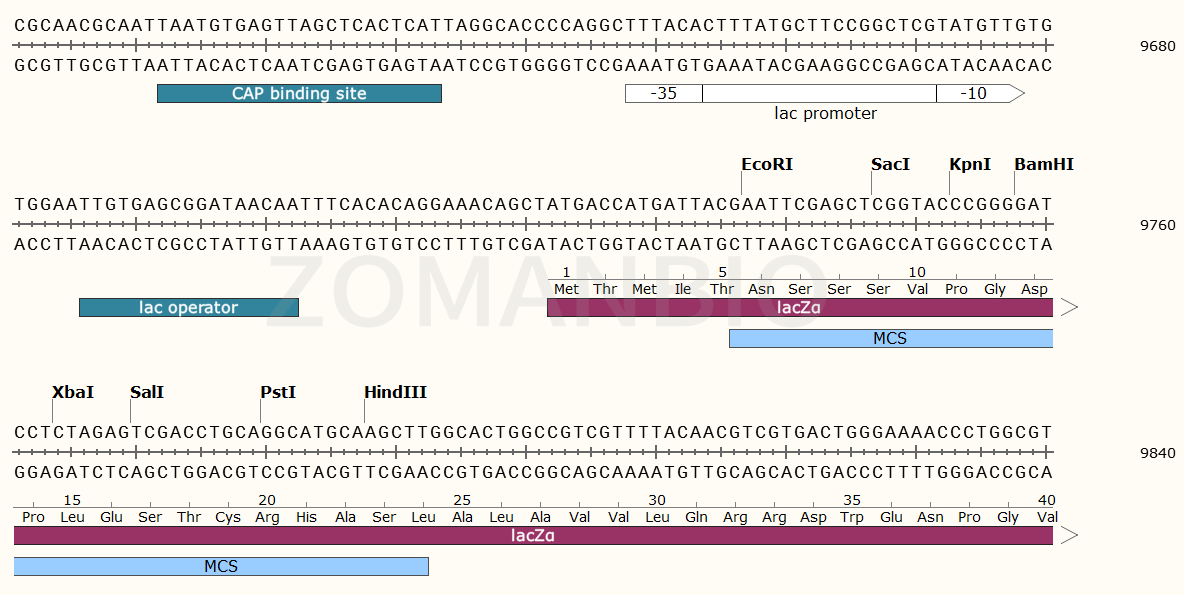Click the SacI restriction site label
1184x595 pixels.
[x=890, y=164]
